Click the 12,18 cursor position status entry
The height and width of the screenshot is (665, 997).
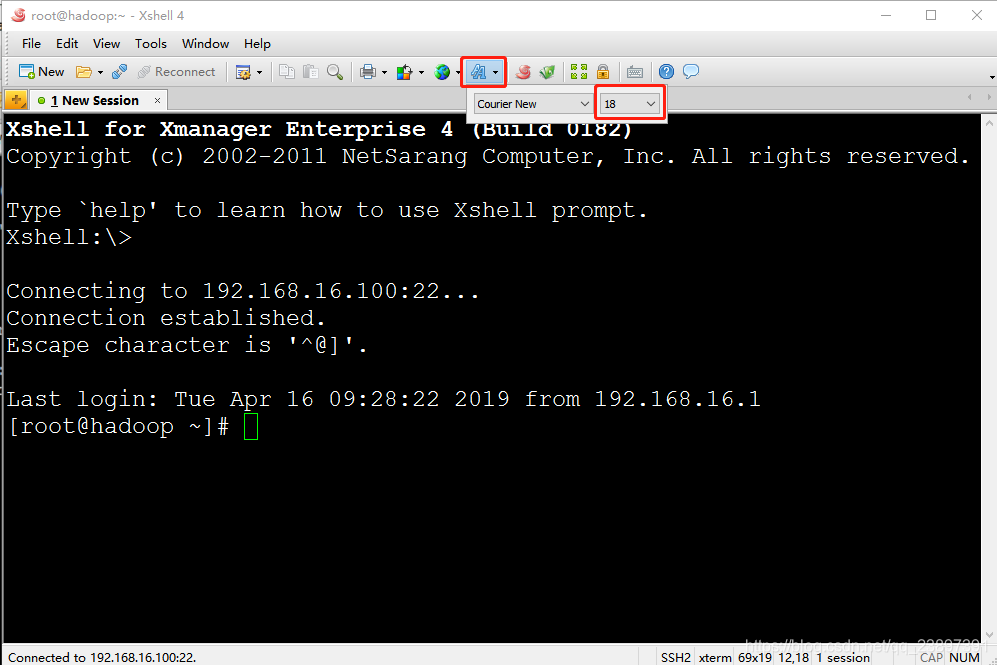tap(794, 657)
